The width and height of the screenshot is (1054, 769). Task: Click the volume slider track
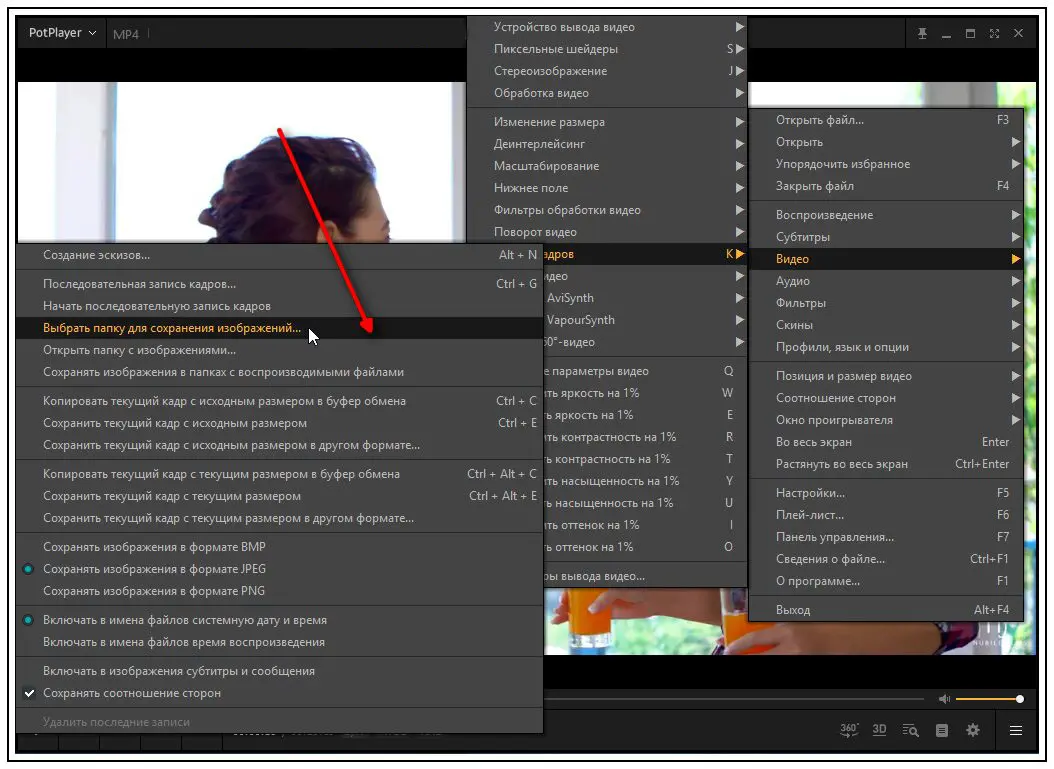coord(987,699)
